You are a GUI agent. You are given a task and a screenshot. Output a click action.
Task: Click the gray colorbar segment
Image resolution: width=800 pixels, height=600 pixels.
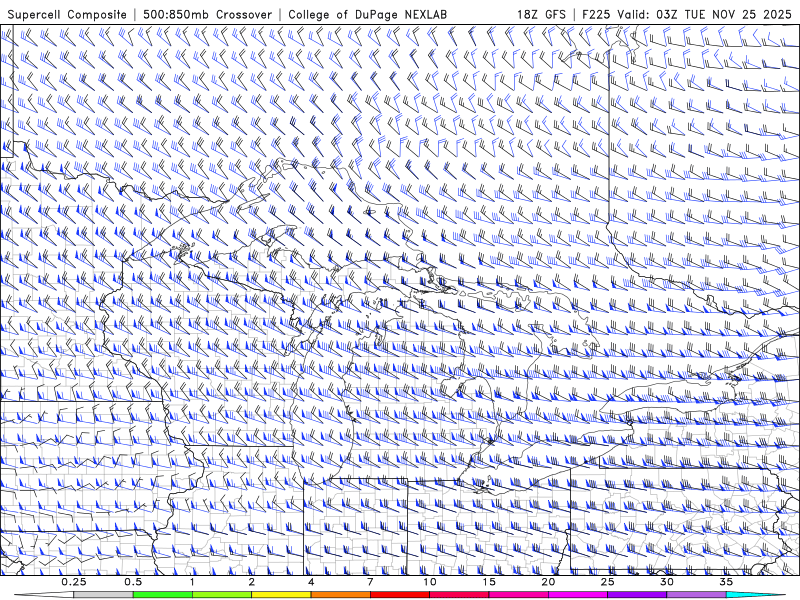104,595
